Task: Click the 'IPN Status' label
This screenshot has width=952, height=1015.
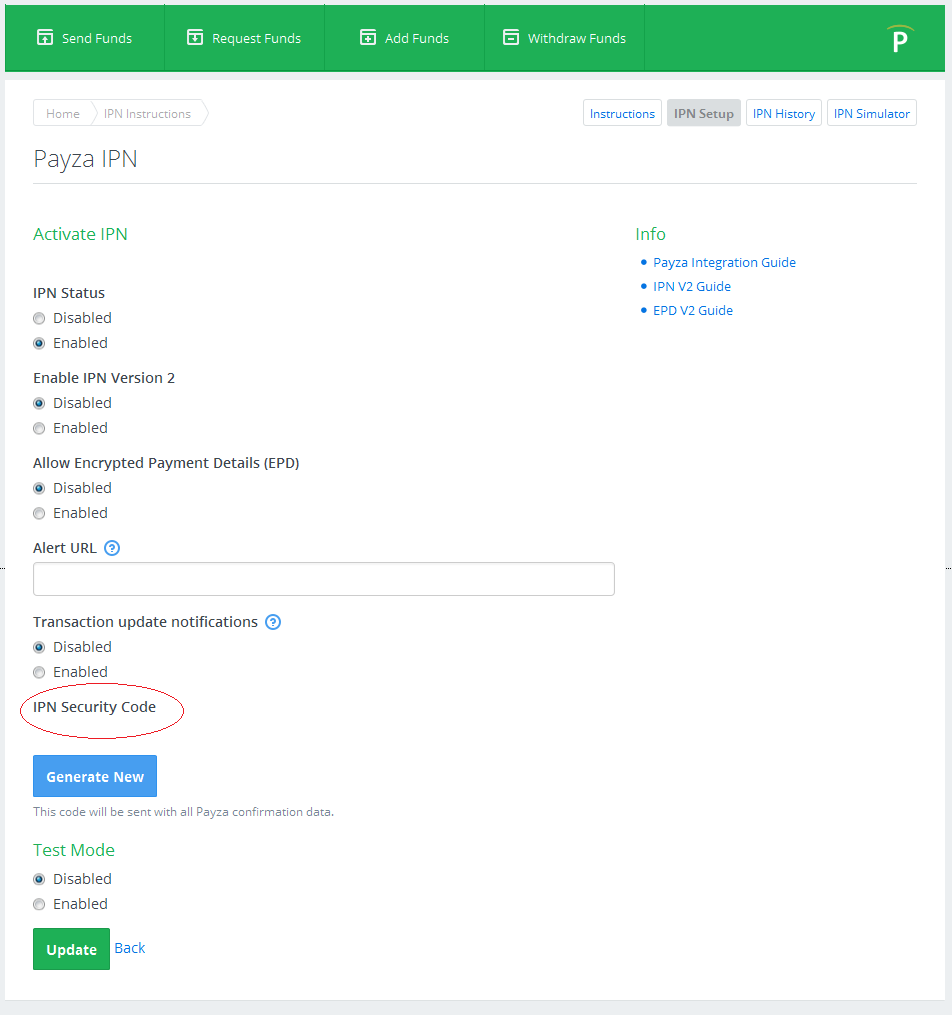Action: click(69, 293)
